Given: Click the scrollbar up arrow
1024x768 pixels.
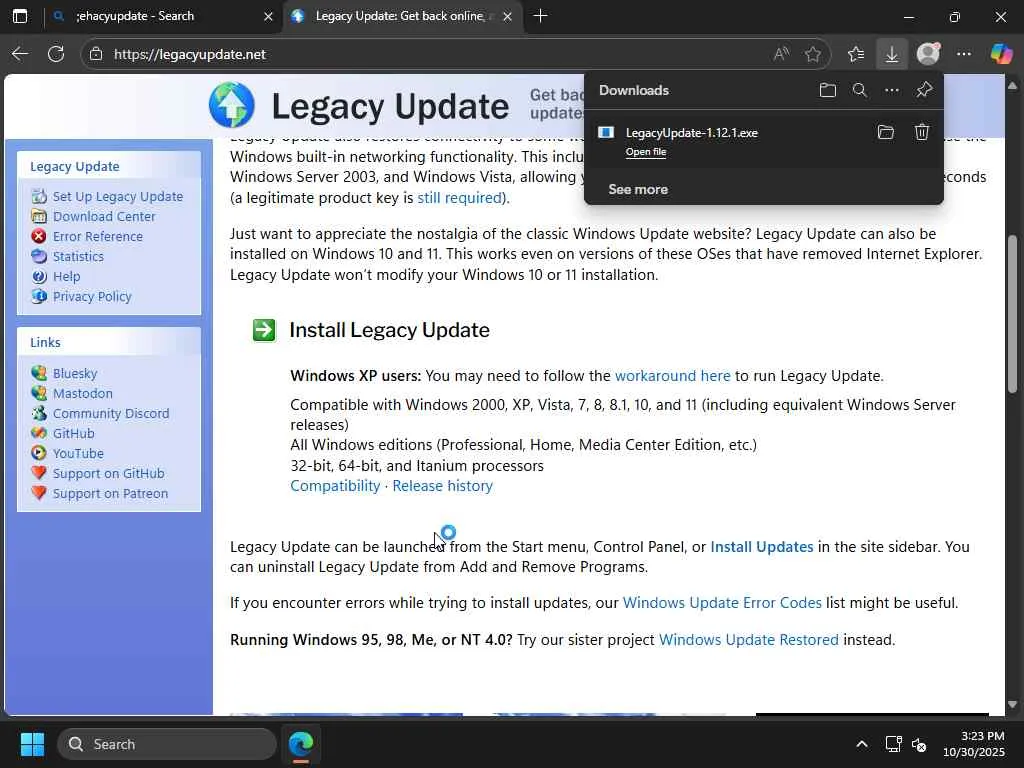Looking at the screenshot, I should (1012, 86).
